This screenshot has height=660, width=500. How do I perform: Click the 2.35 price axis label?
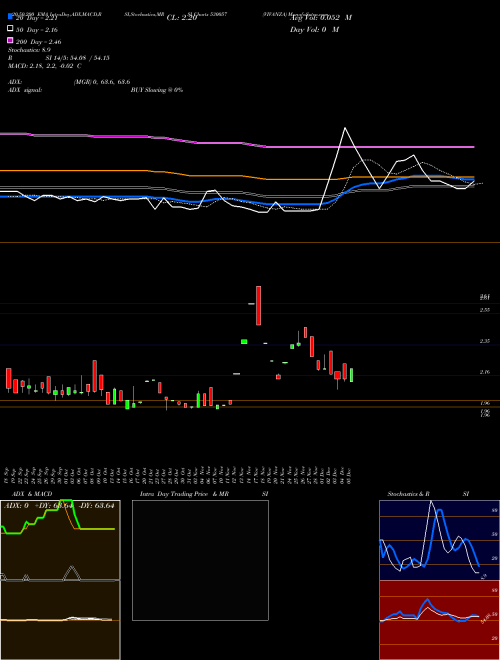point(485,341)
